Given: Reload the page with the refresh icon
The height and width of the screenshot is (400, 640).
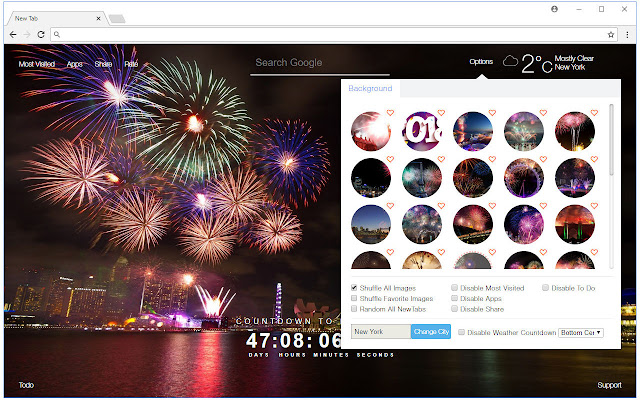Looking at the screenshot, I should (41, 35).
